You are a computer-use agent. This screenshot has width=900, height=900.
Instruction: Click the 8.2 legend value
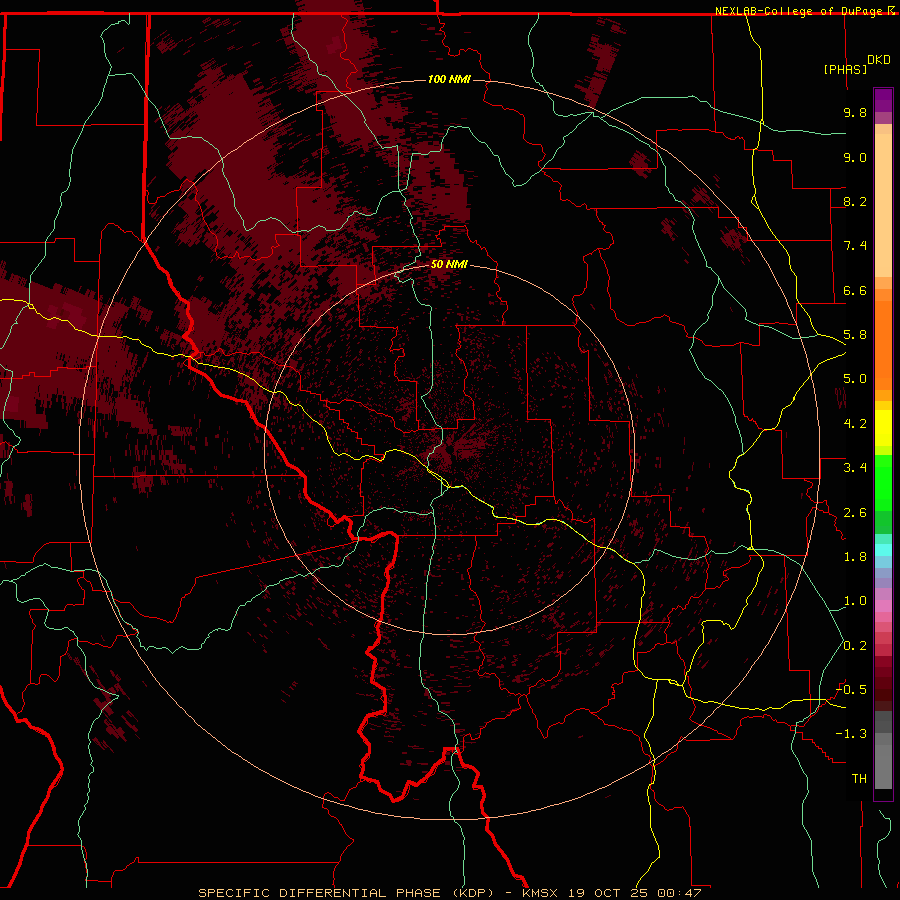[855, 201]
